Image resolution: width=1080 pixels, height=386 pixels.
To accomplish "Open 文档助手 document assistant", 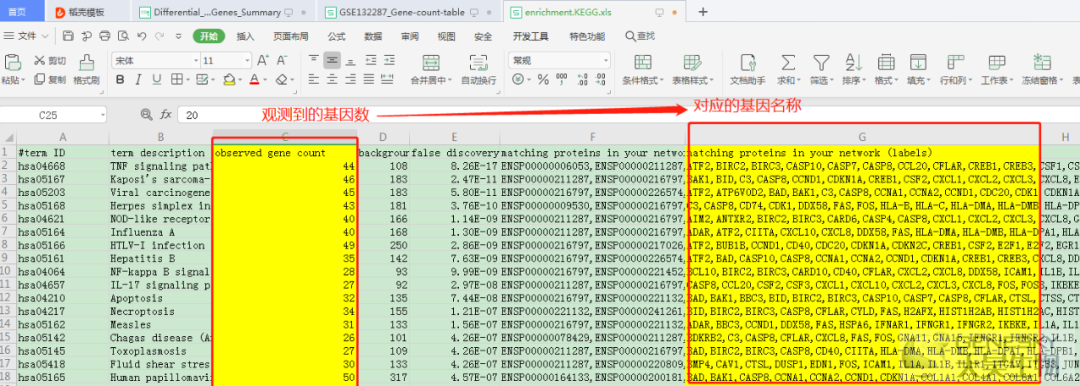I will pyautogui.click(x=747, y=70).
